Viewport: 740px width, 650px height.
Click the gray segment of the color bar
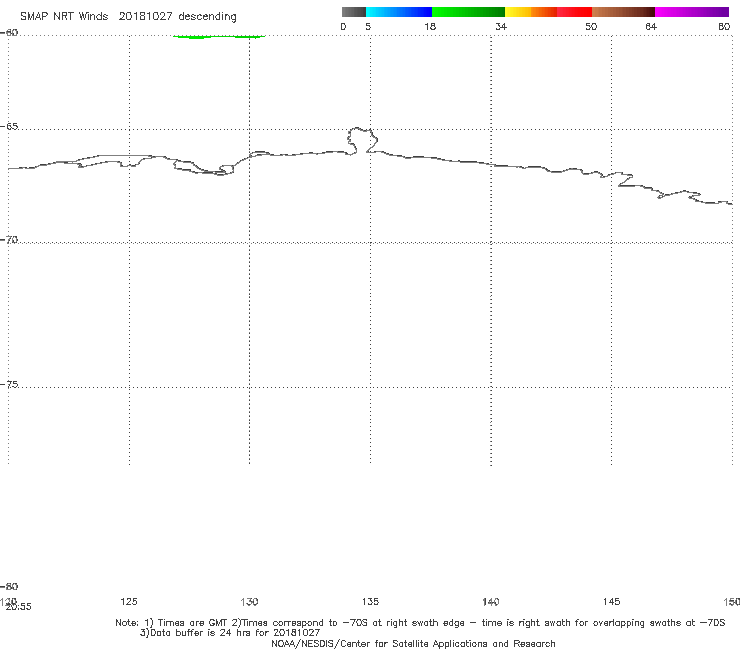tap(353, 12)
